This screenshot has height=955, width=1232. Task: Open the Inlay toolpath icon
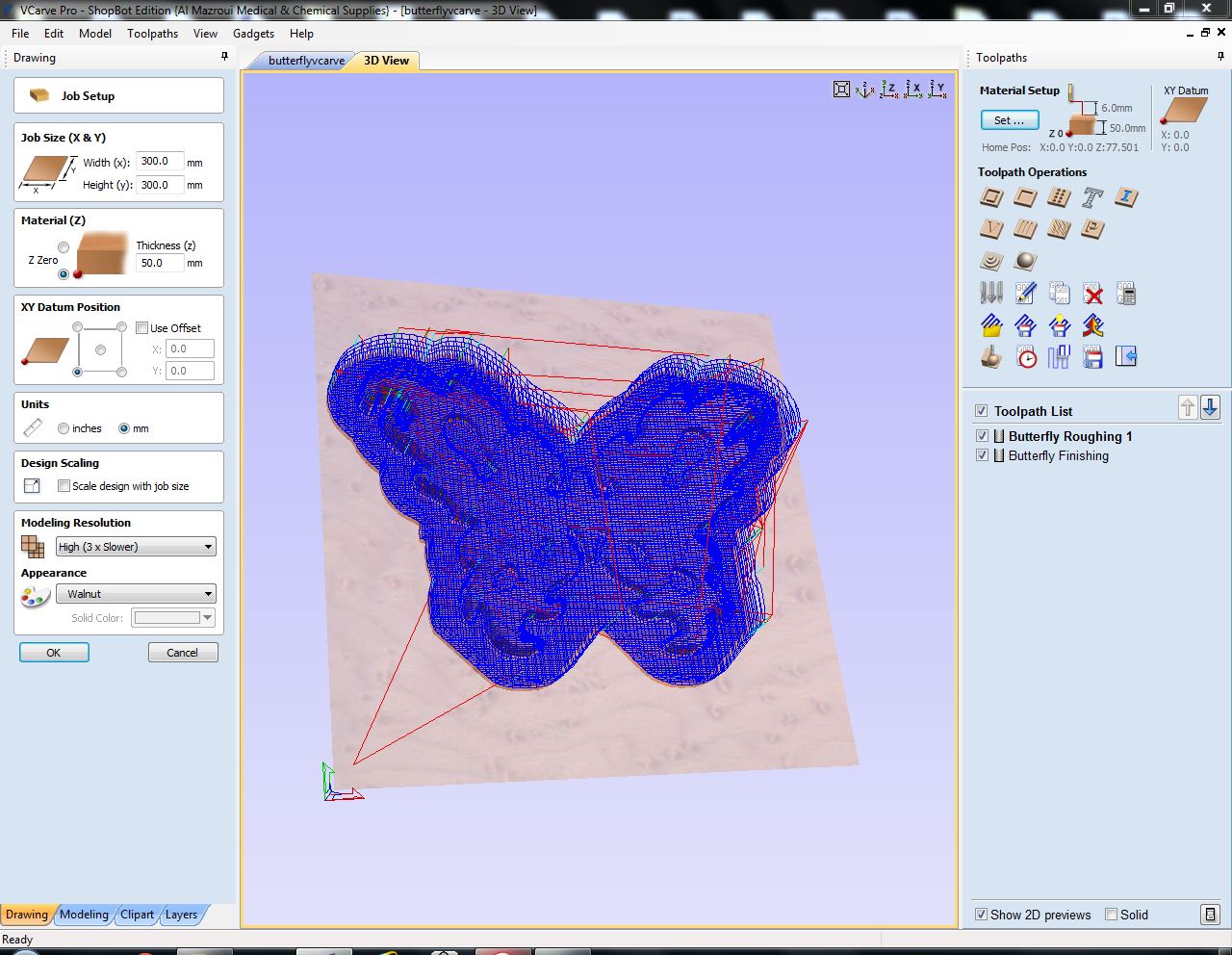pos(1126,197)
